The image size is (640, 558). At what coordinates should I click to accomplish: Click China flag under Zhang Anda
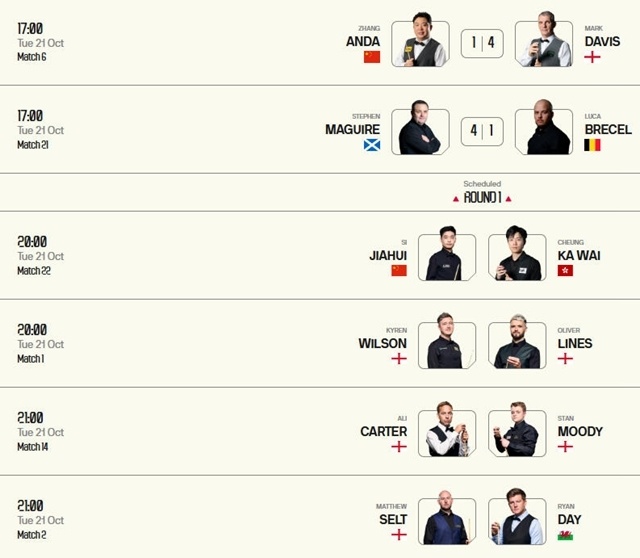(x=372, y=57)
